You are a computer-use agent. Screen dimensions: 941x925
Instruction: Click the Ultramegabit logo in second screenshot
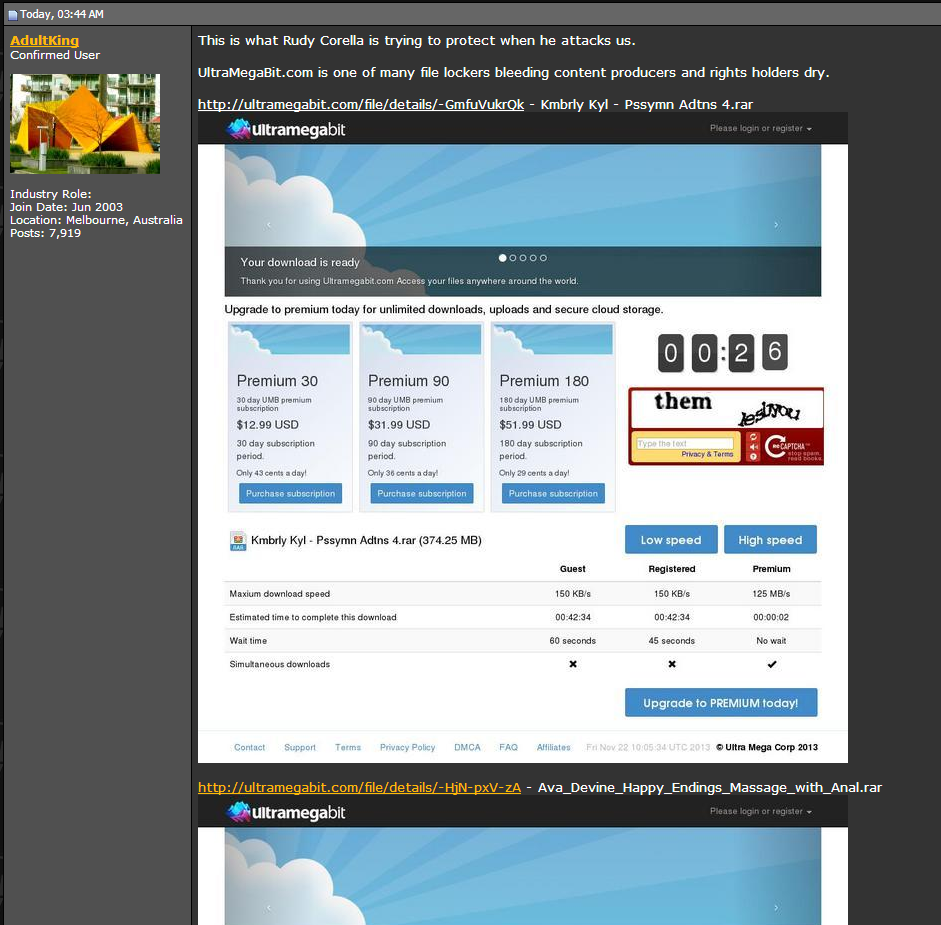286,812
